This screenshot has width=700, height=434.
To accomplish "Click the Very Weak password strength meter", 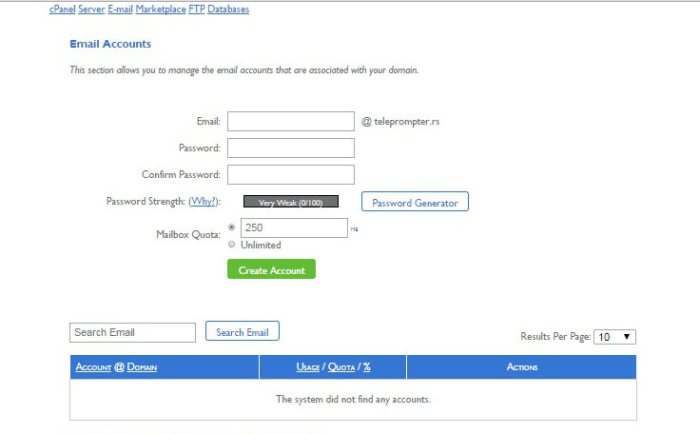I will tap(291, 202).
